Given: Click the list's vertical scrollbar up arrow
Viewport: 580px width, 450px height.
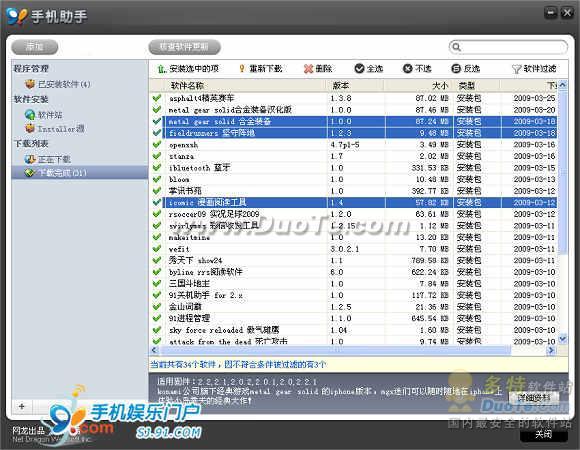Looking at the screenshot, I should point(563,85).
